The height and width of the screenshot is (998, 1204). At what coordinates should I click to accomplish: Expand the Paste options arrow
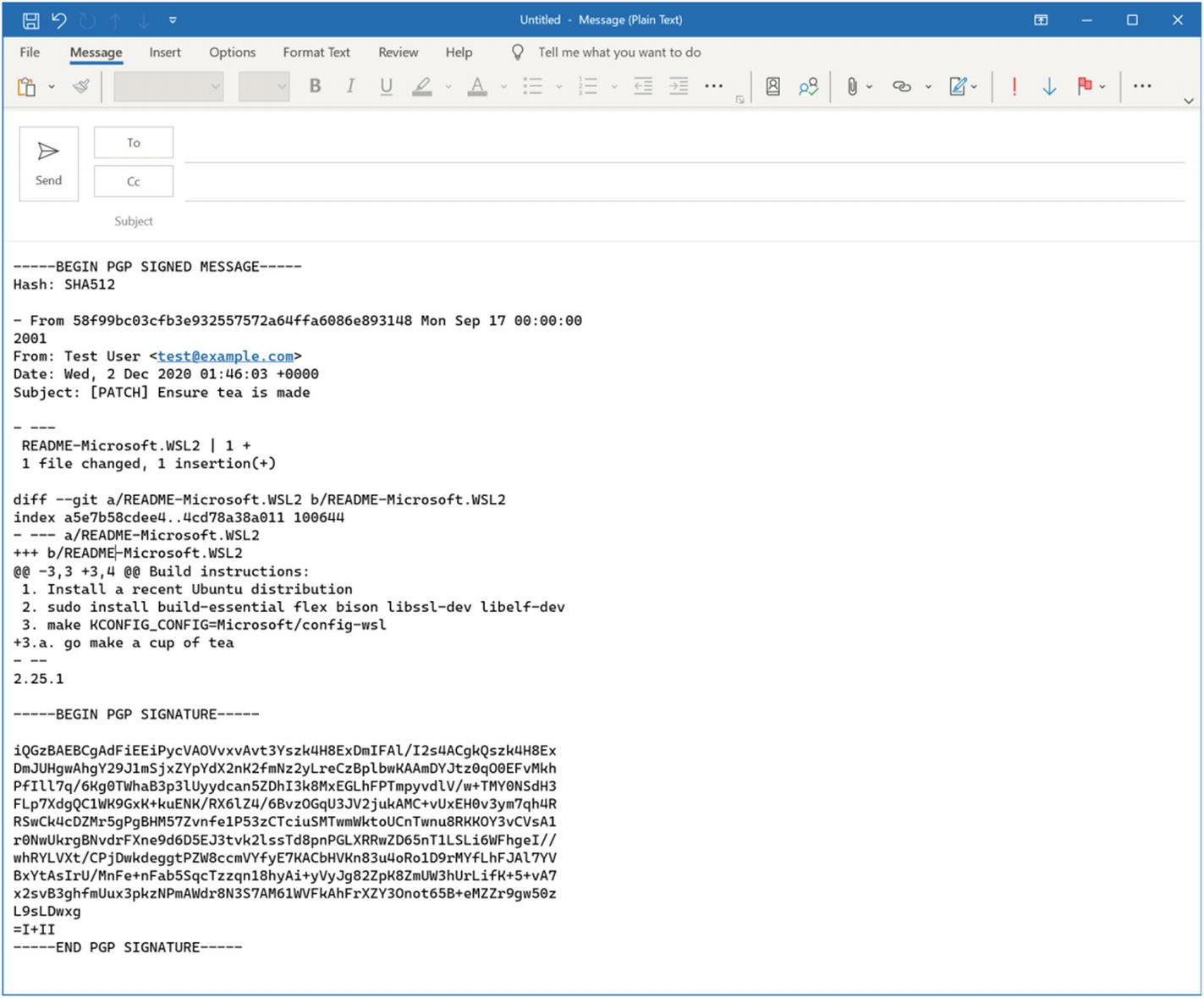[x=52, y=86]
